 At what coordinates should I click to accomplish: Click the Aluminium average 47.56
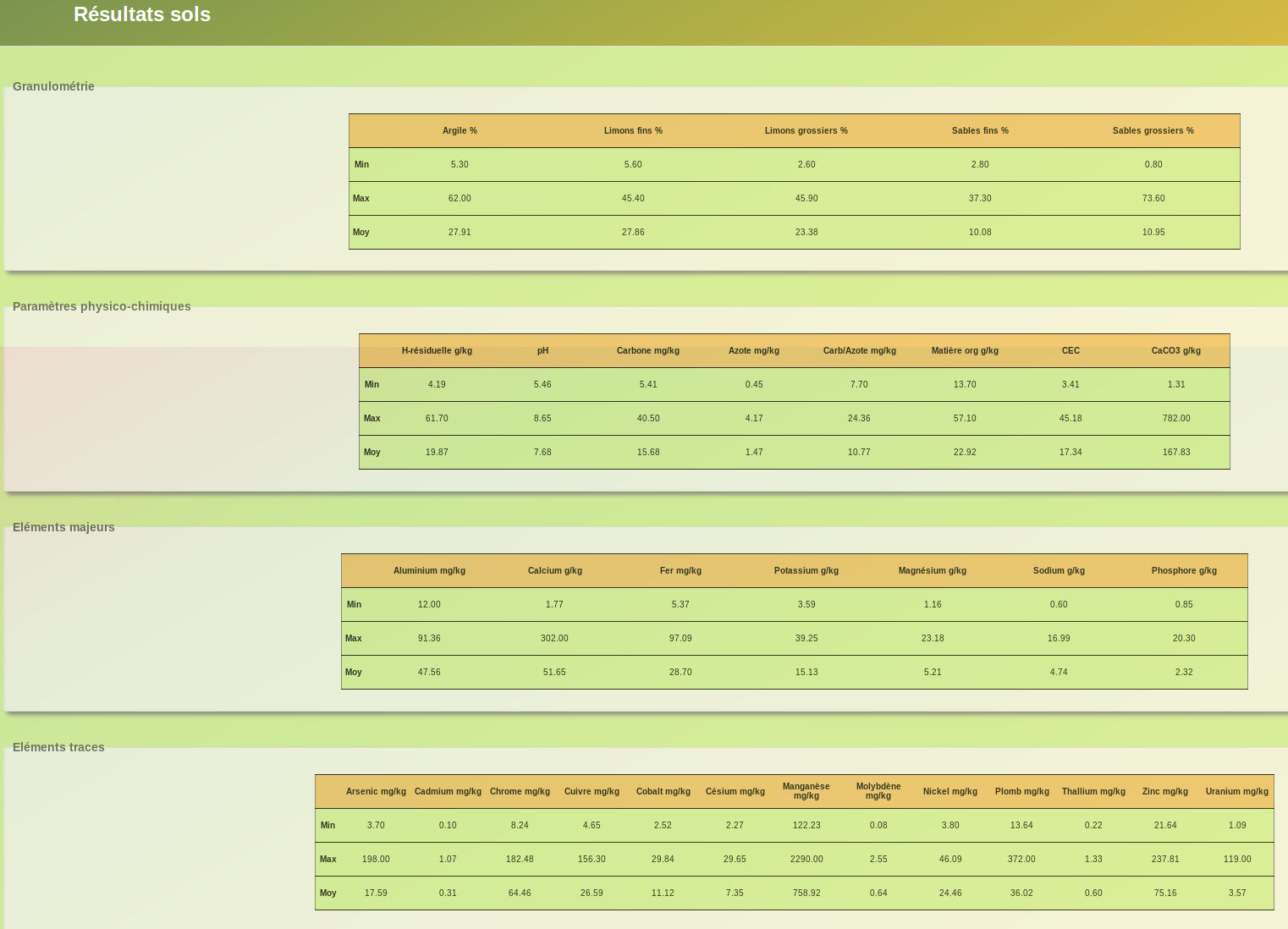[x=429, y=672]
